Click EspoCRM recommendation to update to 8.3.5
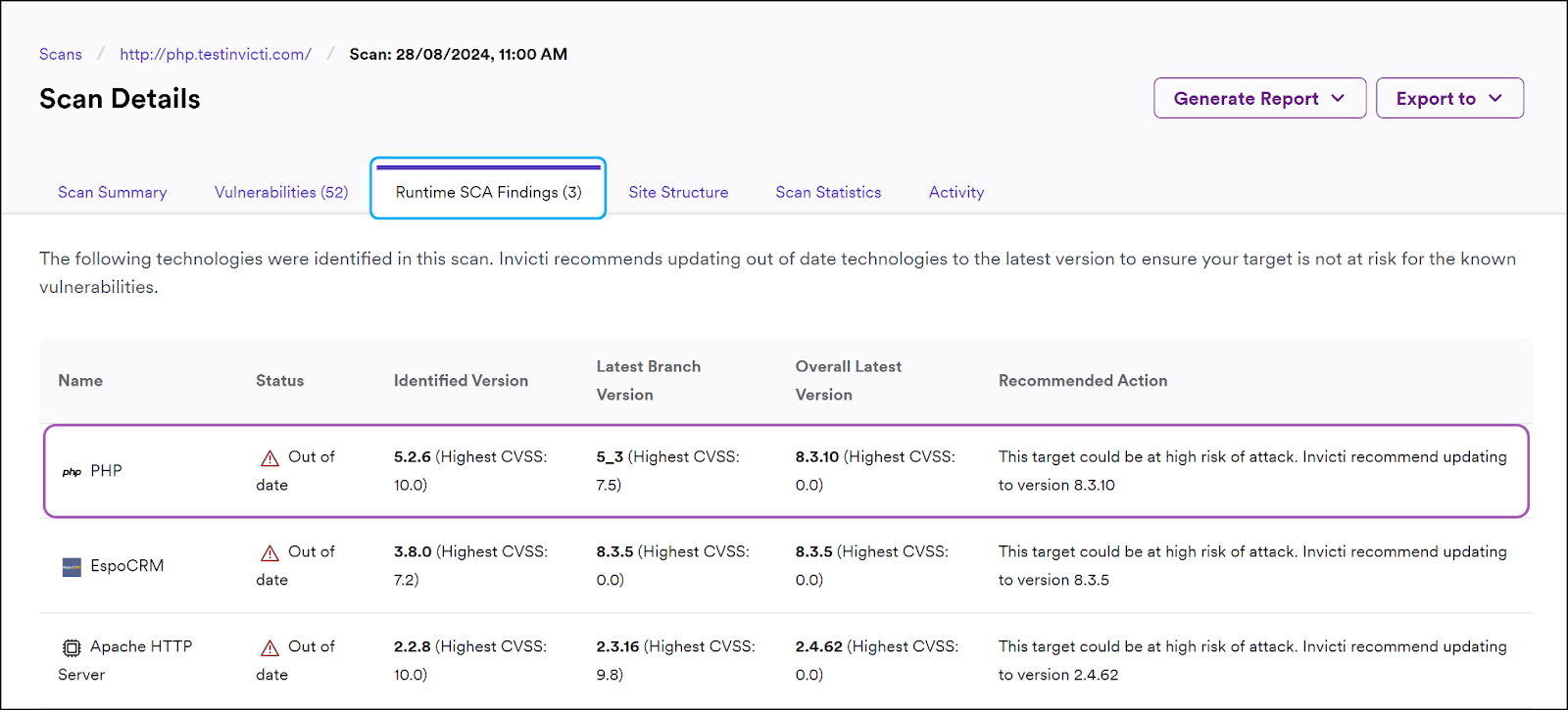This screenshot has width=1568, height=710. coord(1252,565)
